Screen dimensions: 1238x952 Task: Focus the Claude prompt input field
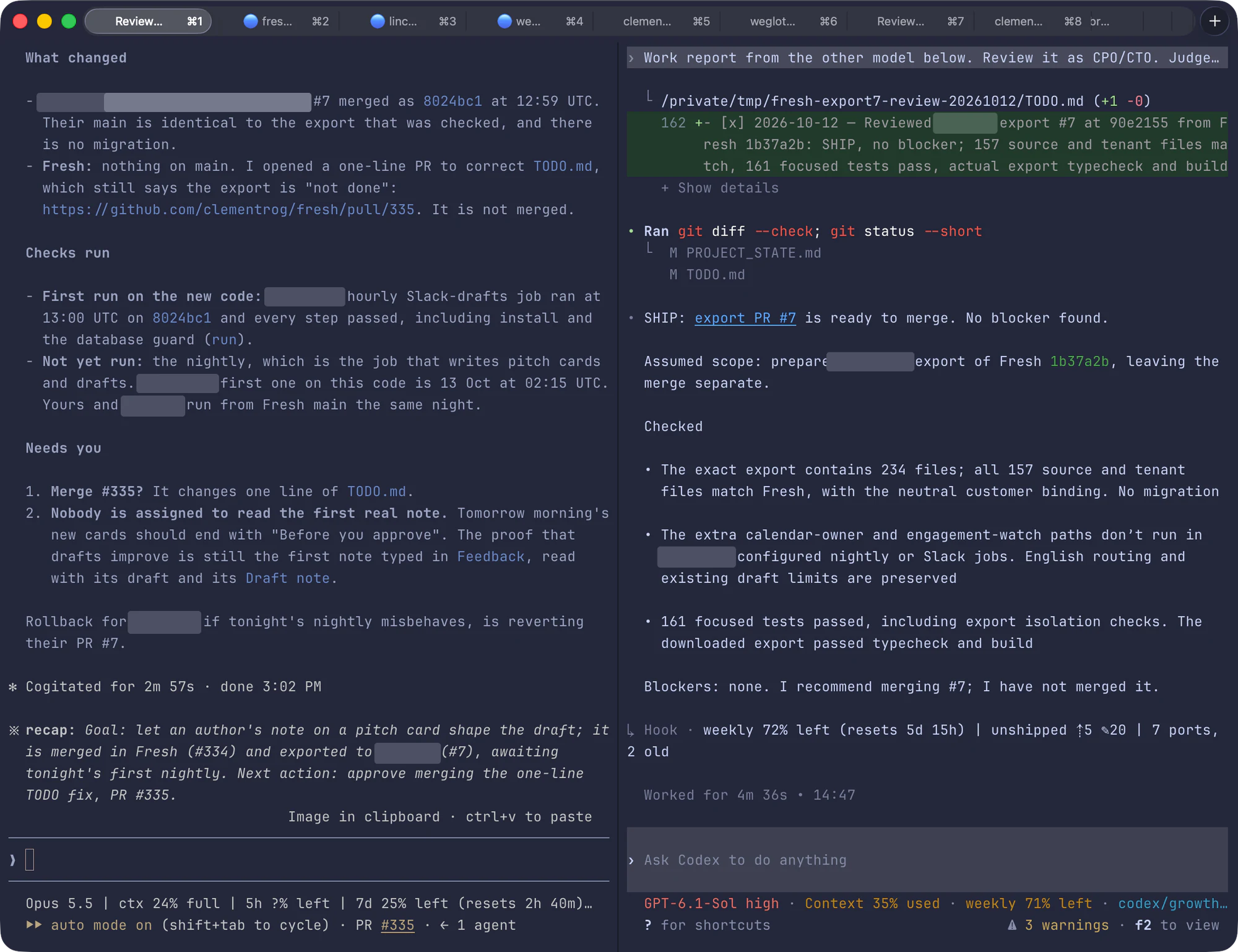coord(308,860)
